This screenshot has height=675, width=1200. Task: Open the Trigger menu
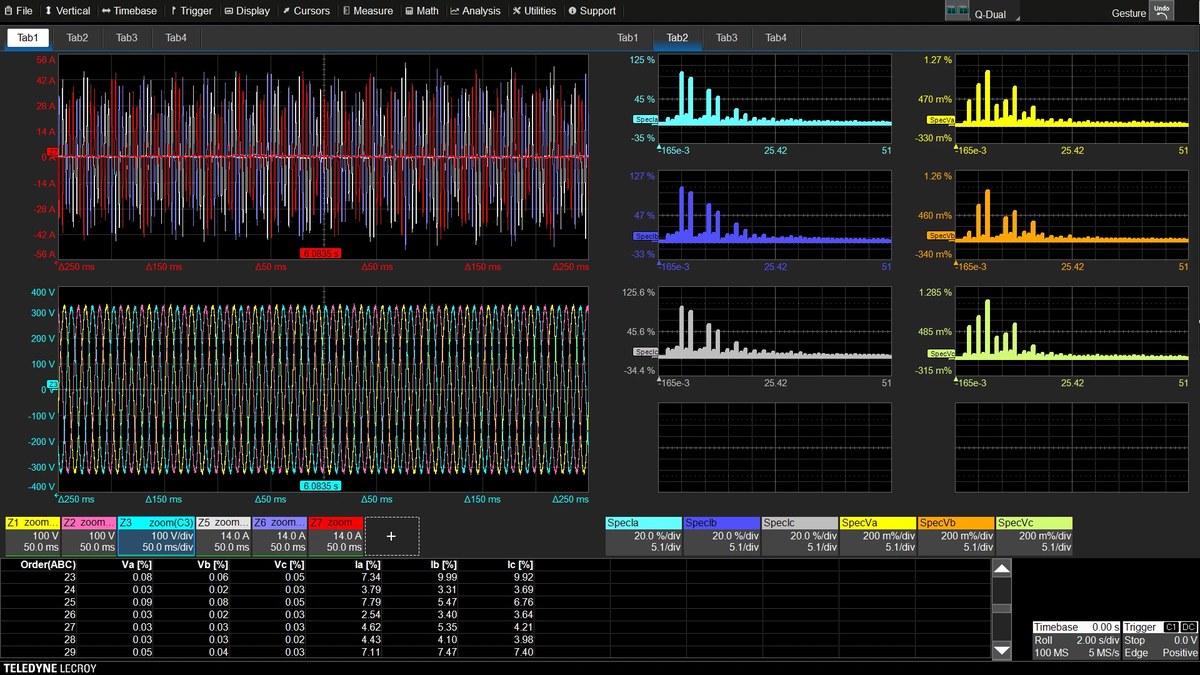[x=191, y=11]
